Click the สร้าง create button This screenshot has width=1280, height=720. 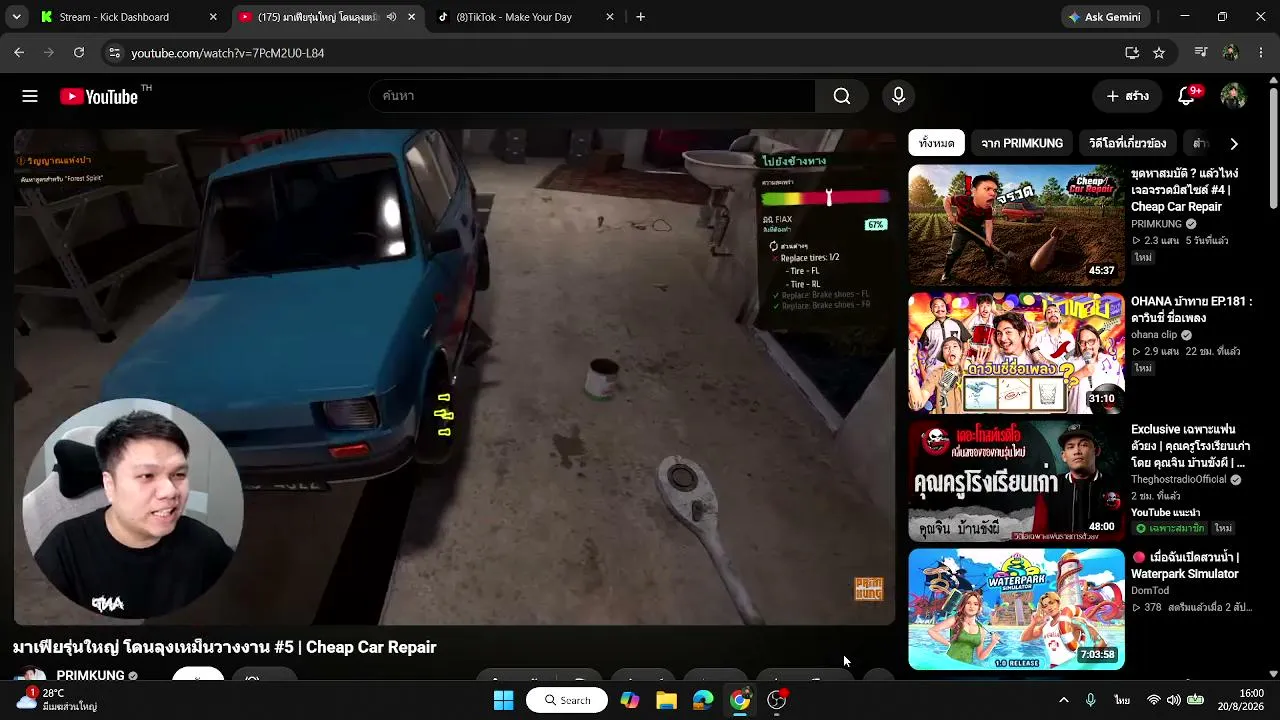pos(1127,96)
